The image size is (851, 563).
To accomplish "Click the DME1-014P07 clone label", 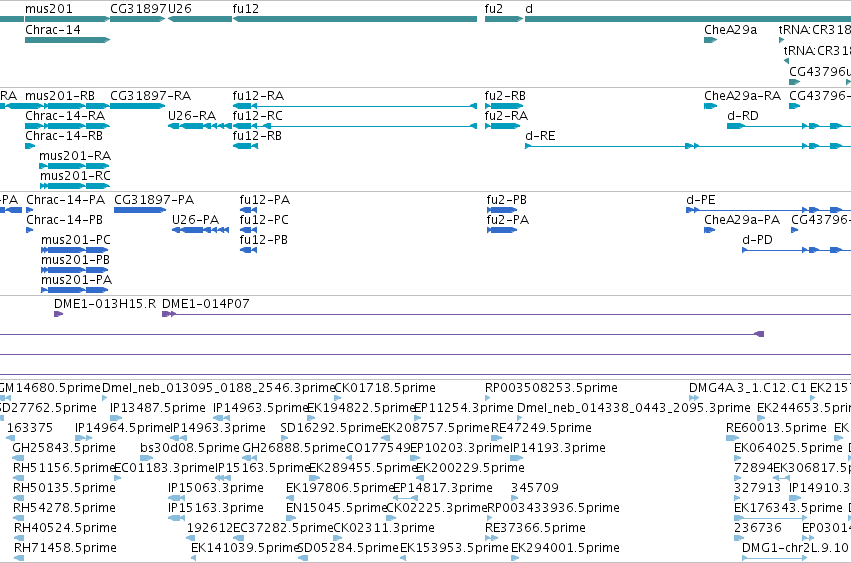I will [x=206, y=304].
